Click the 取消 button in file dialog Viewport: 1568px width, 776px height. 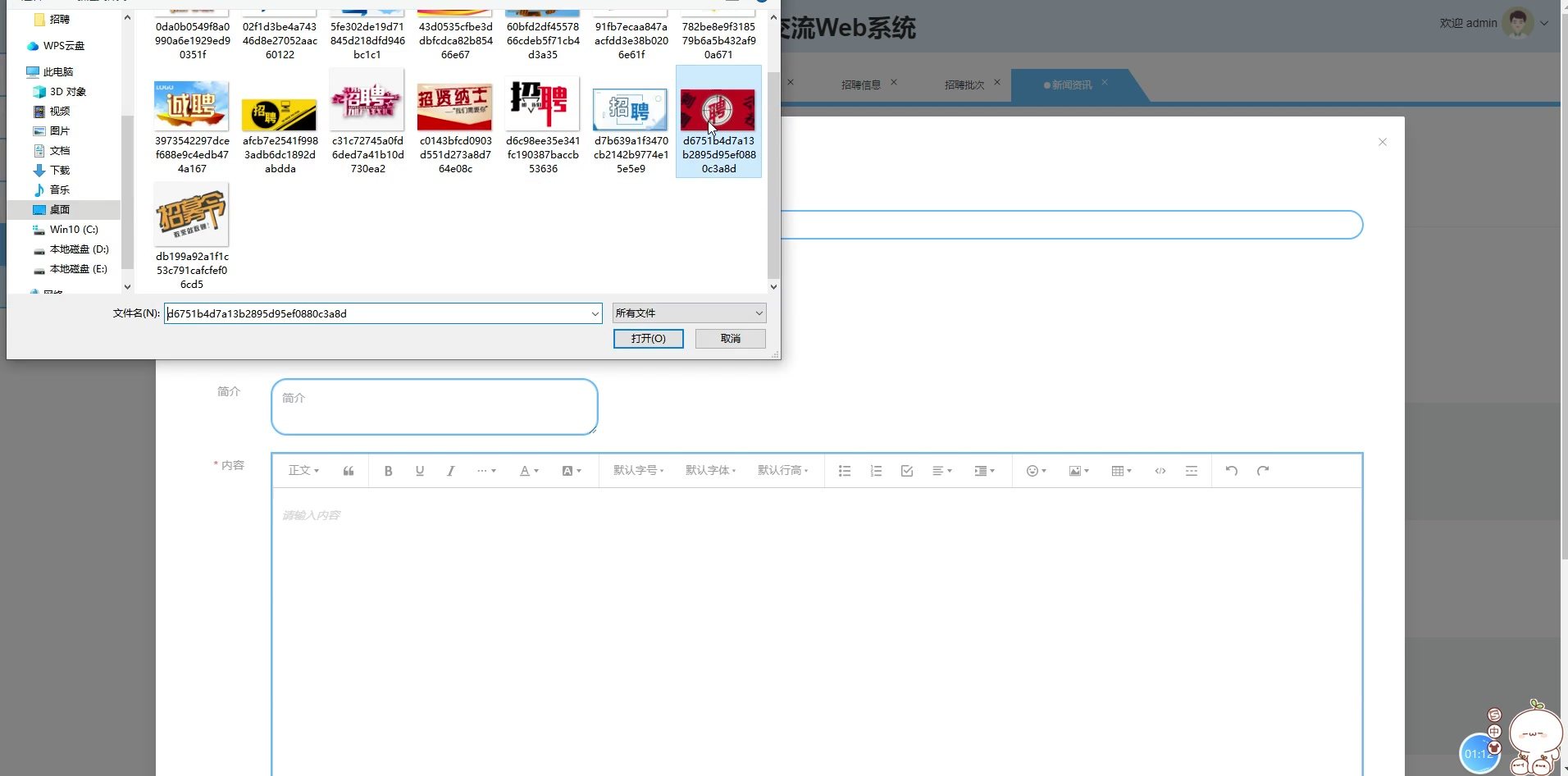(x=730, y=339)
